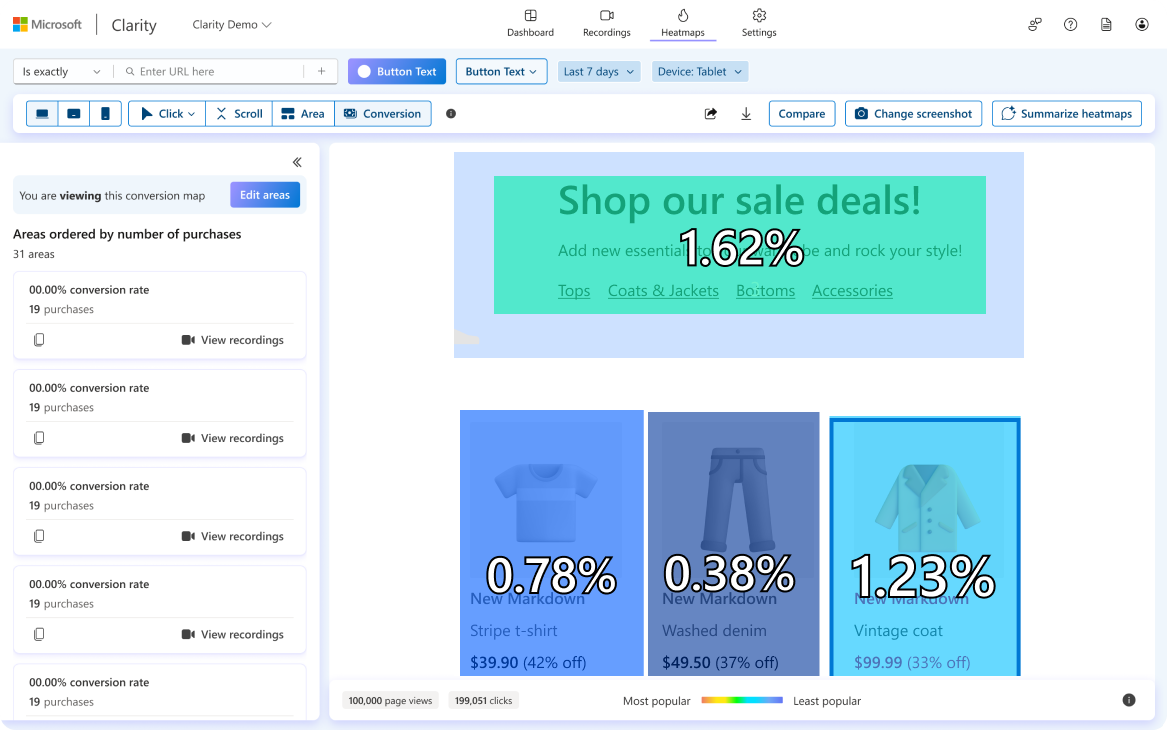
Task: Collapse the side panel with double-chevron icon
Action: [297, 162]
